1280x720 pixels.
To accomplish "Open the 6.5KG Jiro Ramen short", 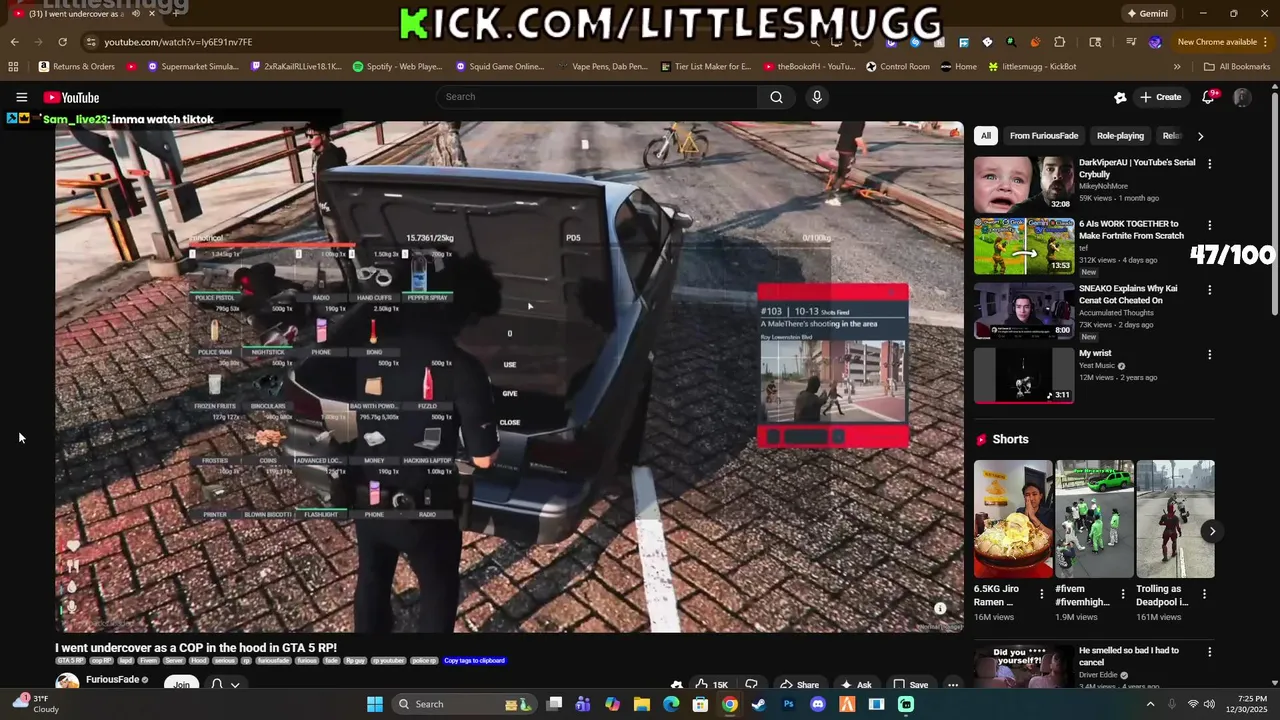I will 1013,519.
